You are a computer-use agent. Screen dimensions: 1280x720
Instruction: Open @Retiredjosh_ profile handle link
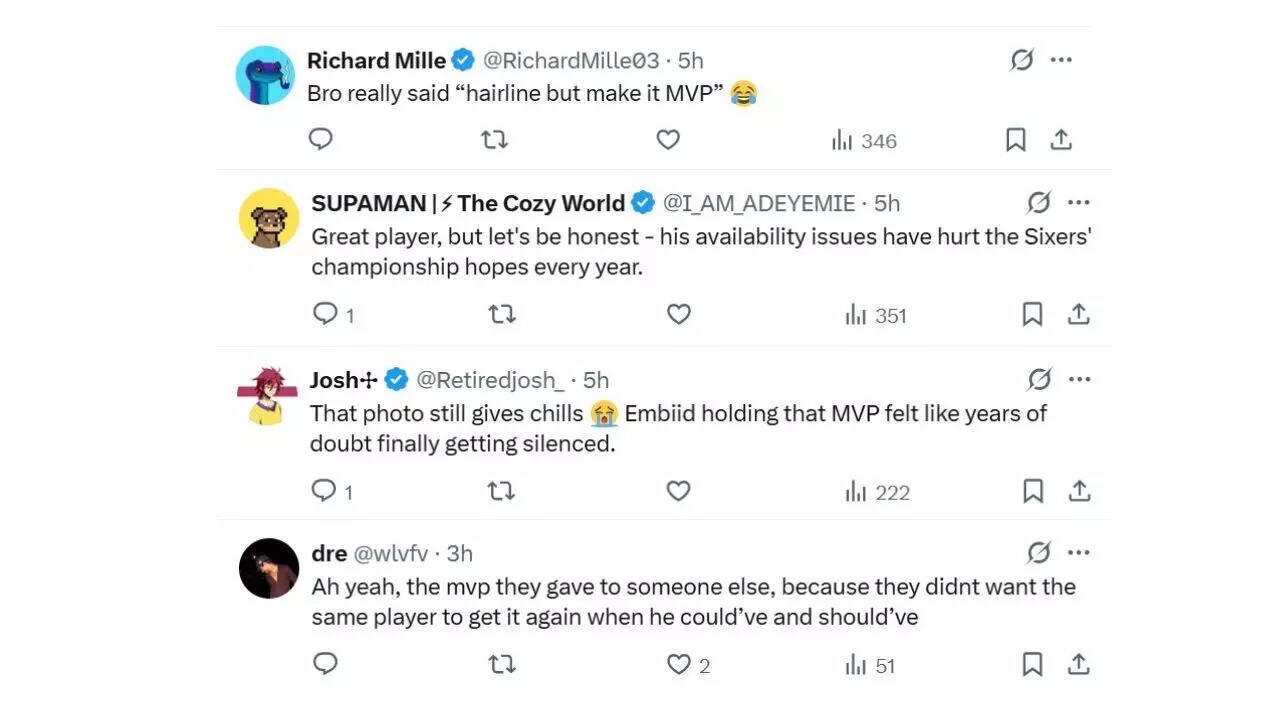pos(490,380)
